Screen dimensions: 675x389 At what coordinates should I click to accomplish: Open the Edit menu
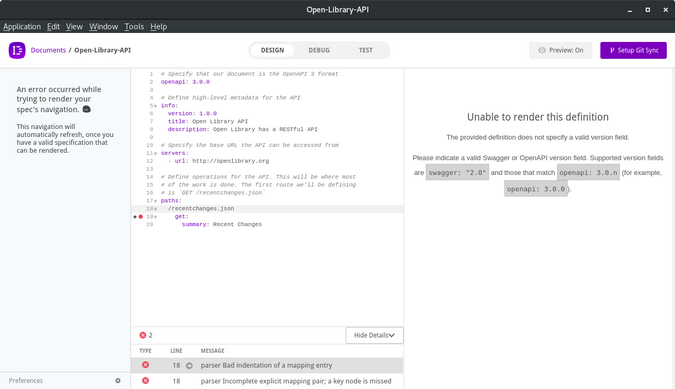click(53, 27)
